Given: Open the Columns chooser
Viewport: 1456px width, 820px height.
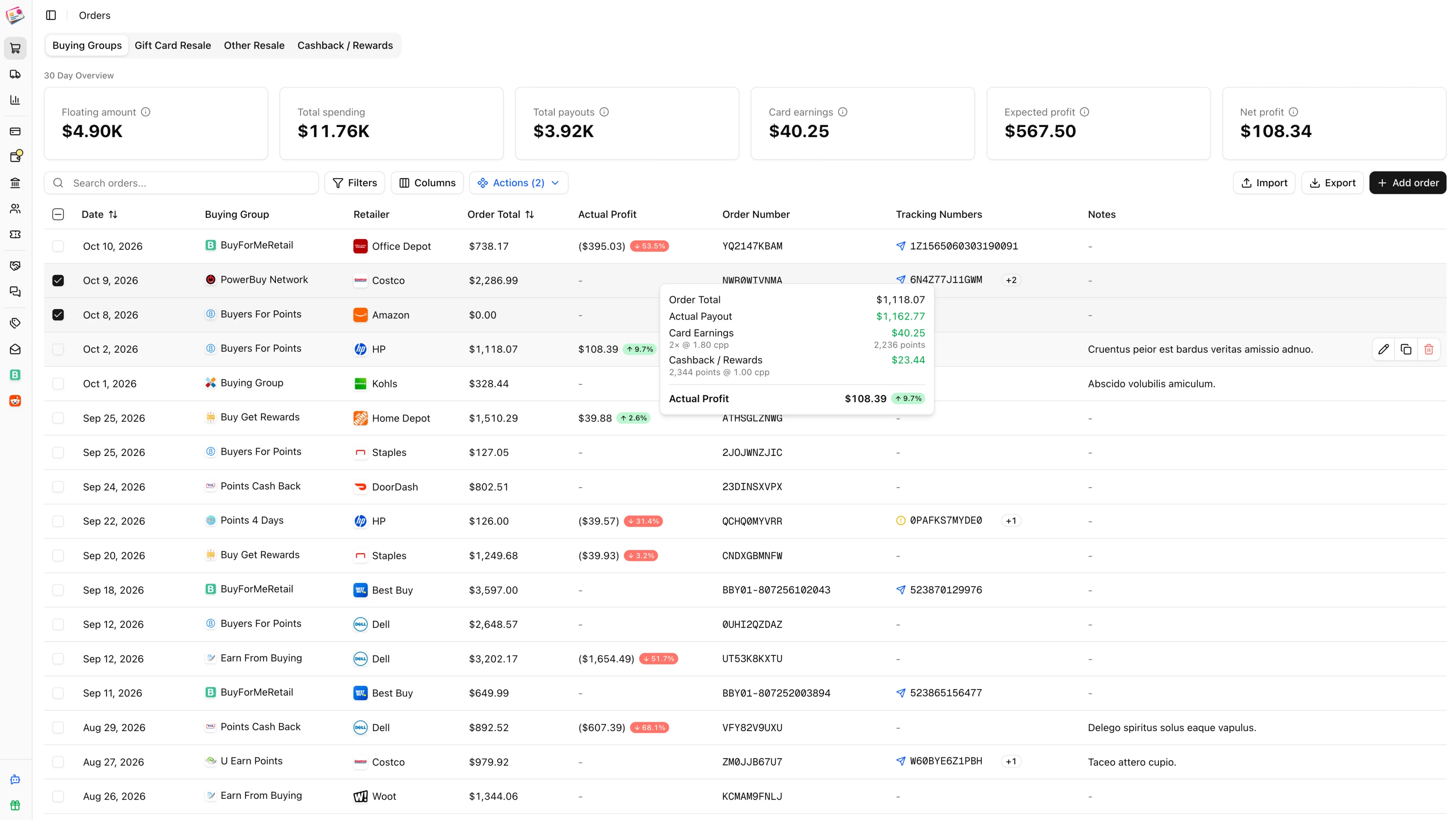Looking at the screenshot, I should click(x=427, y=182).
